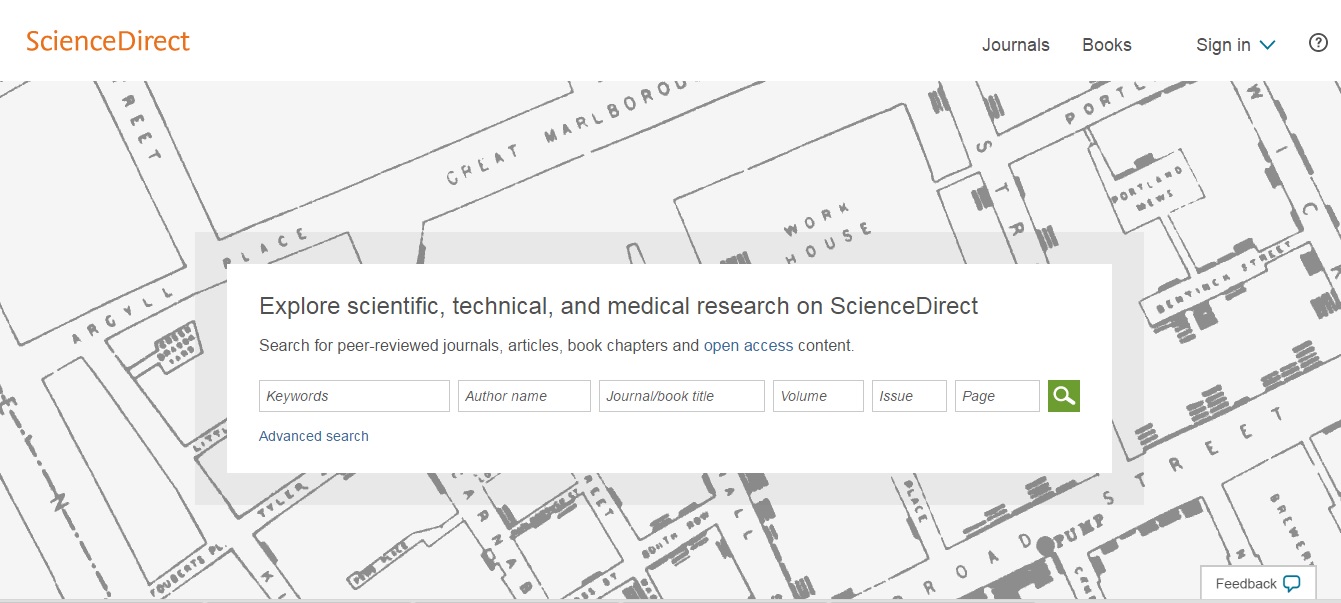
Task: Click the Volume input field
Action: coord(818,396)
